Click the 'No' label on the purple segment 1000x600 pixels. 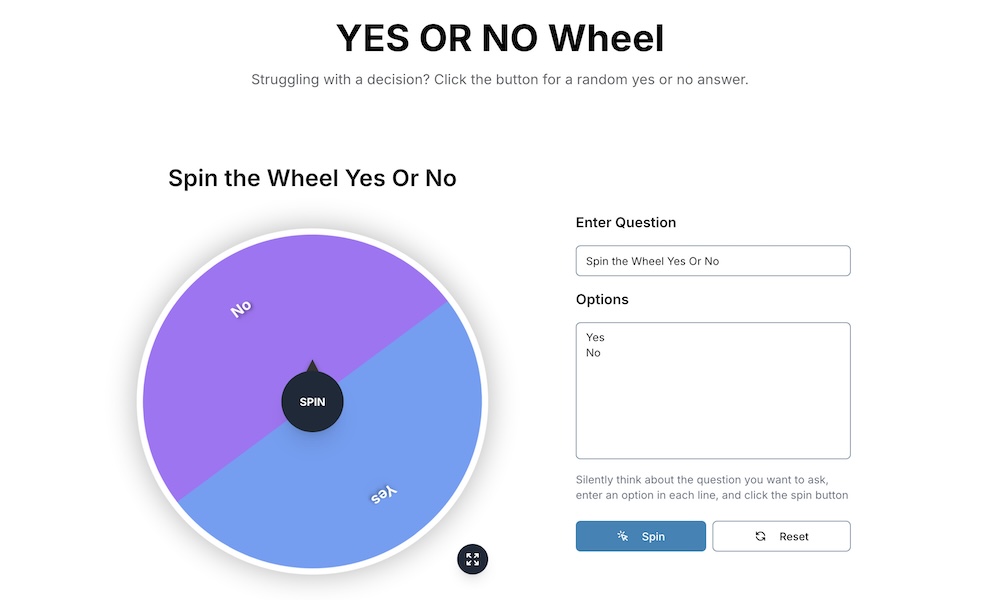(x=240, y=310)
